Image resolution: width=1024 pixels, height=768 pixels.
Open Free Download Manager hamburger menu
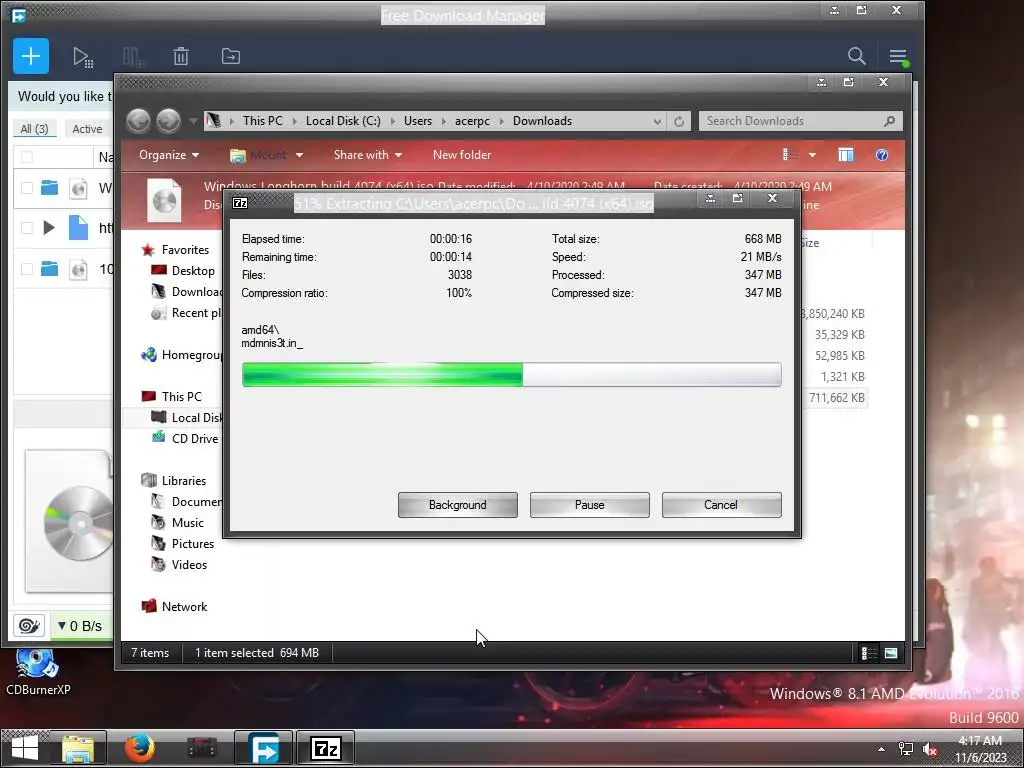898,57
